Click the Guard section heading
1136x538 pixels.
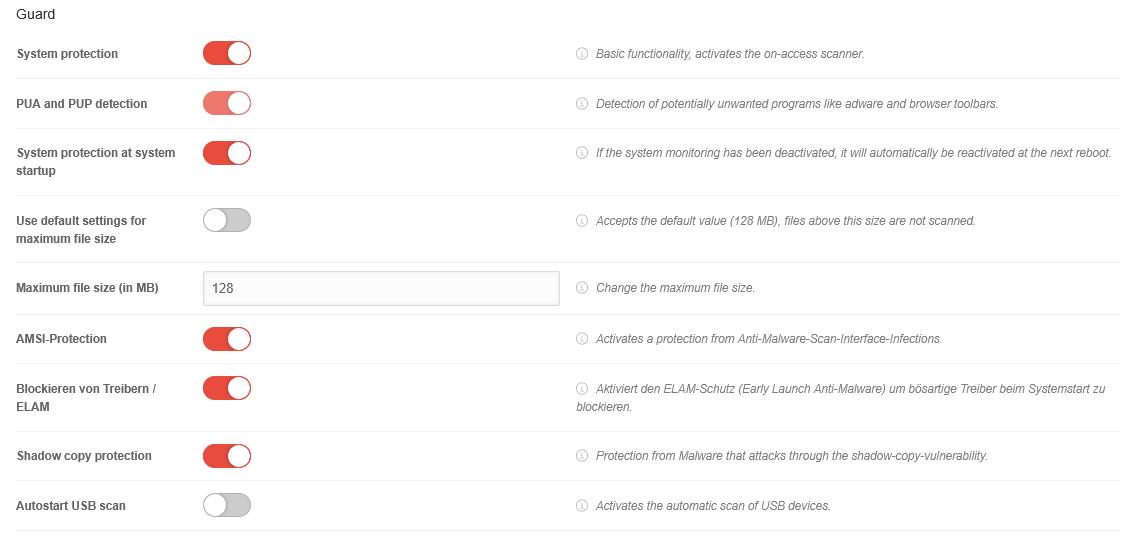(x=36, y=15)
